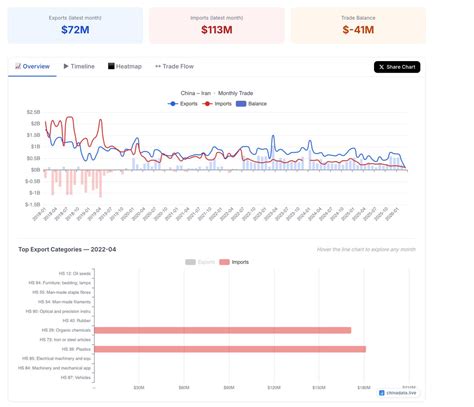
Task: Click the Share Chart button
Action: (397, 67)
